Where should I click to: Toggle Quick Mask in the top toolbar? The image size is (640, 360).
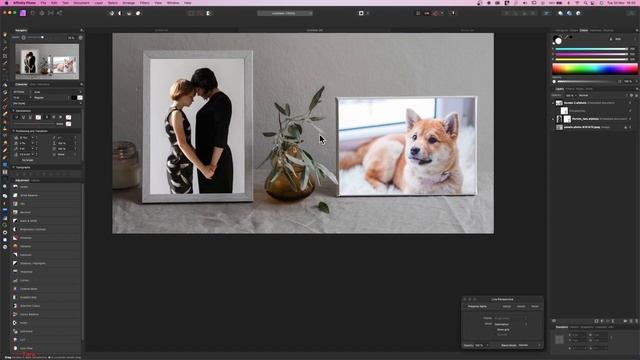361,13
